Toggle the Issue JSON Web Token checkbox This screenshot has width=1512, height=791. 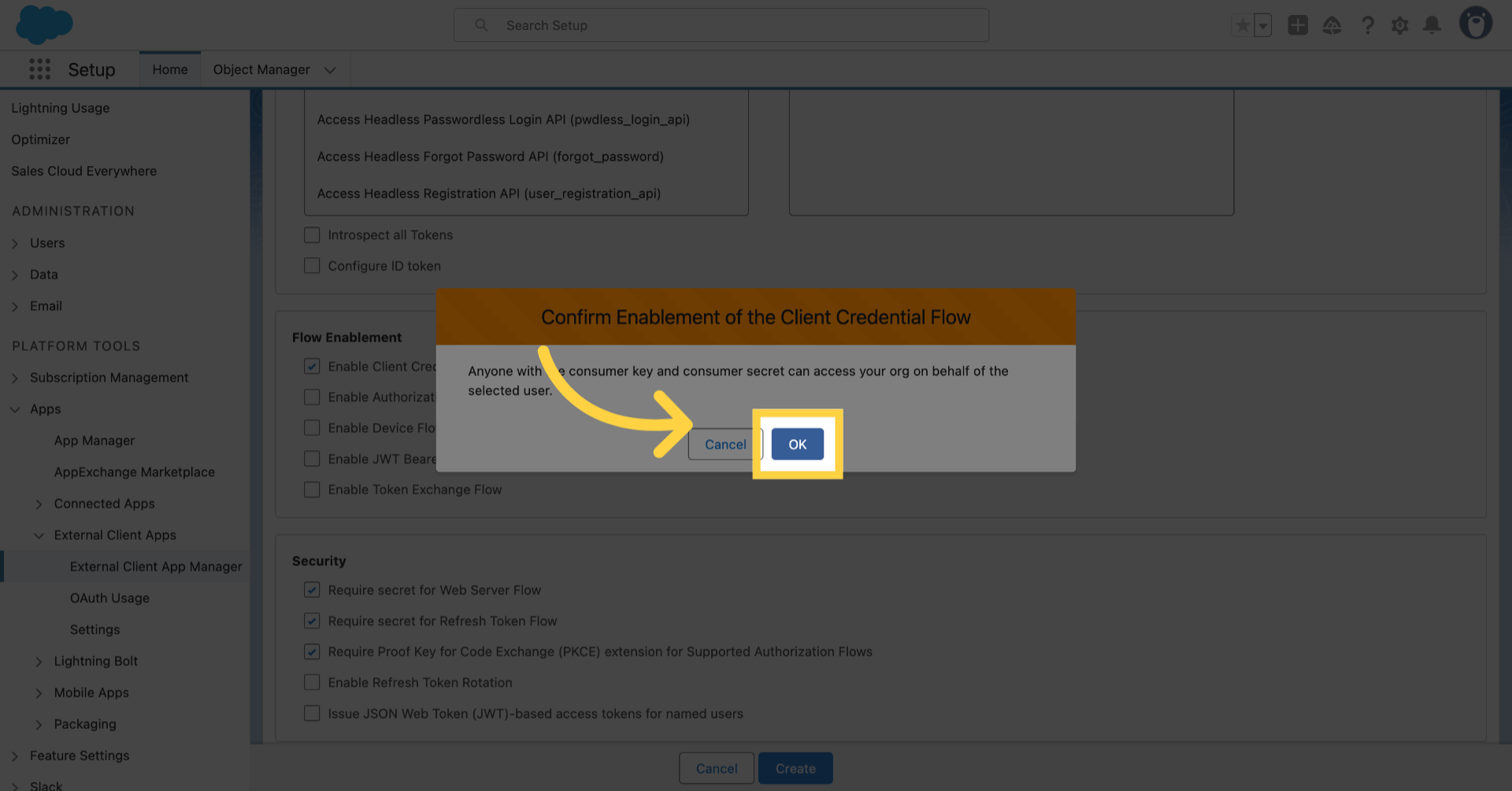(312, 714)
